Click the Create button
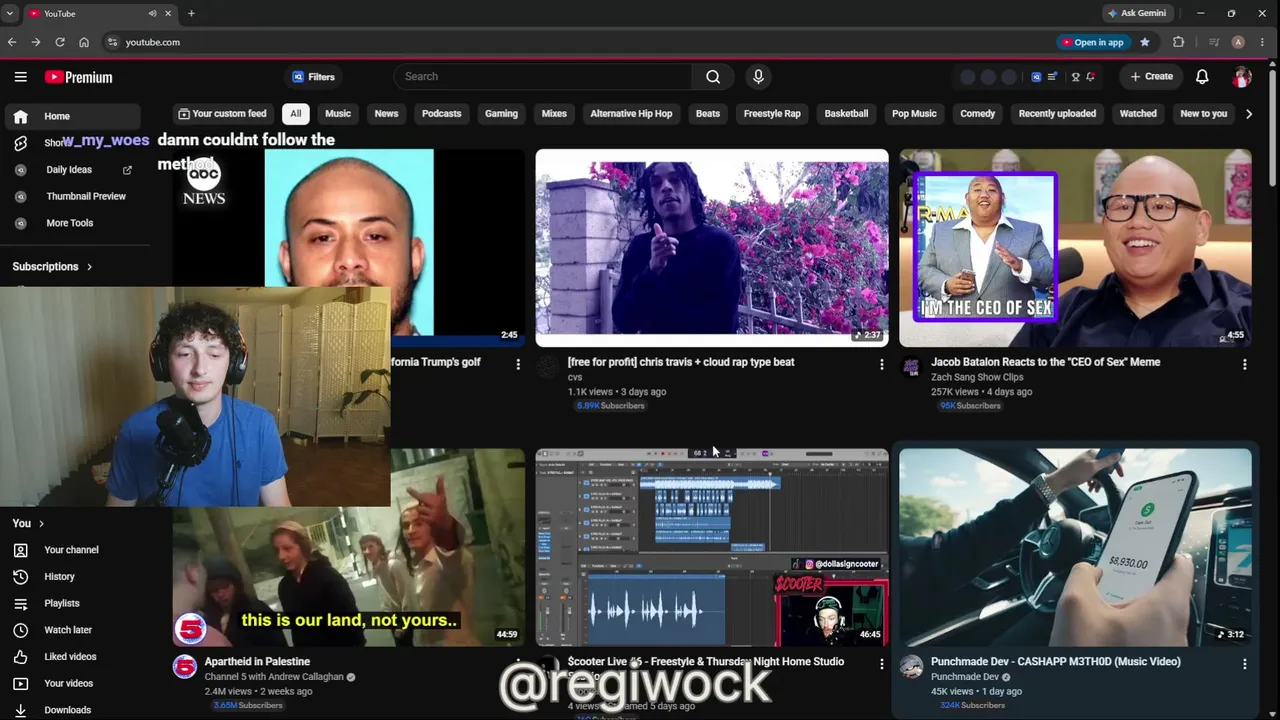1280x720 pixels. point(1151,77)
